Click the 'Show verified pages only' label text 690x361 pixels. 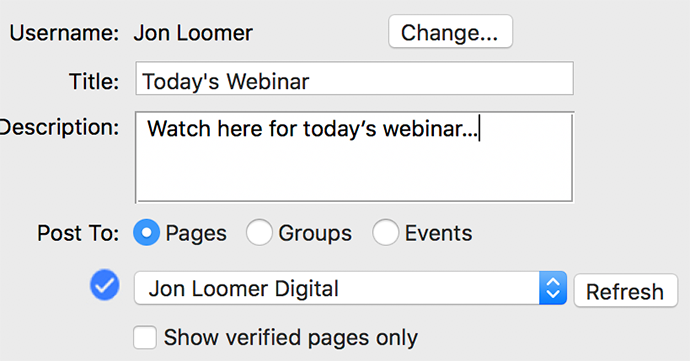click(290, 338)
